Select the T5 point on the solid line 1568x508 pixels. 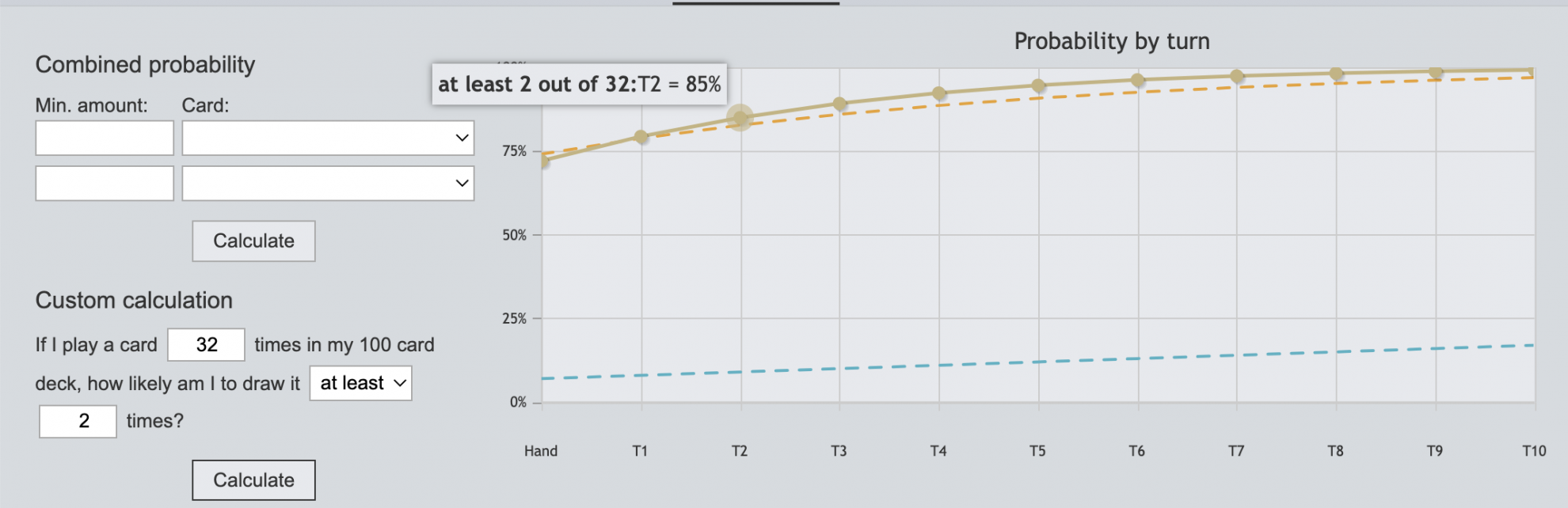1038,85
